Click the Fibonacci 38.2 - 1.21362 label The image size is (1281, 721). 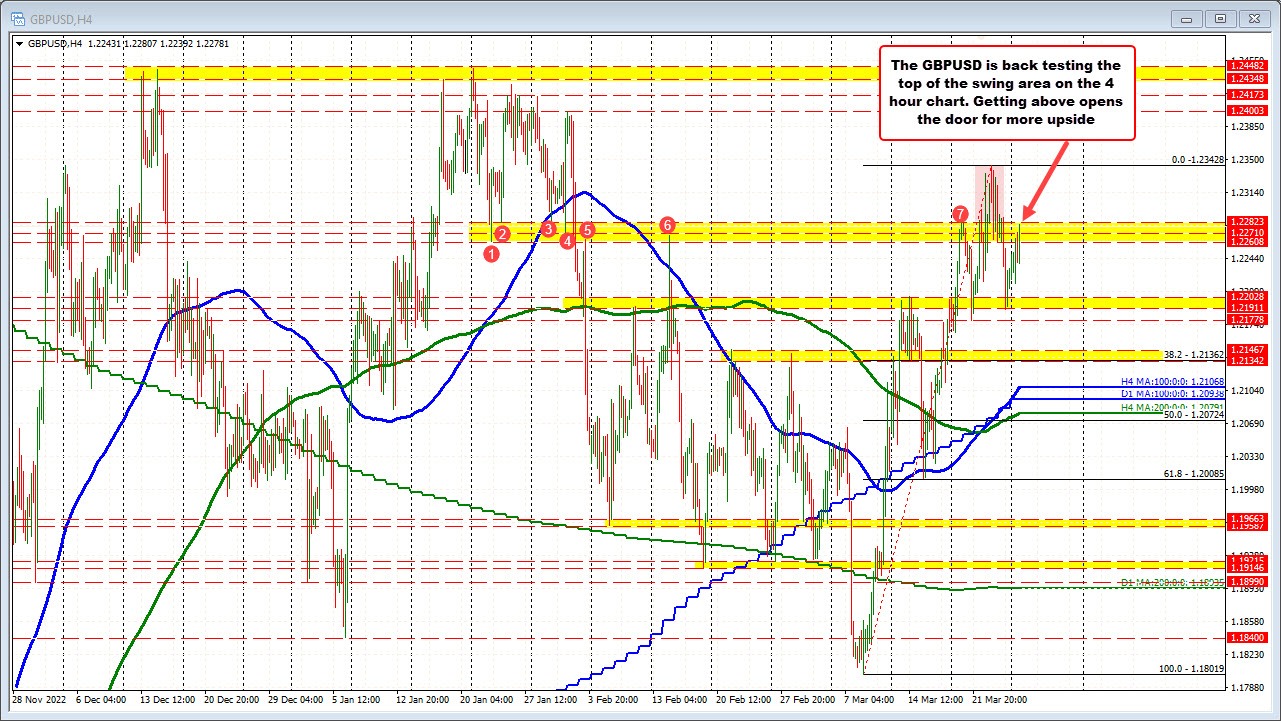point(1194,355)
